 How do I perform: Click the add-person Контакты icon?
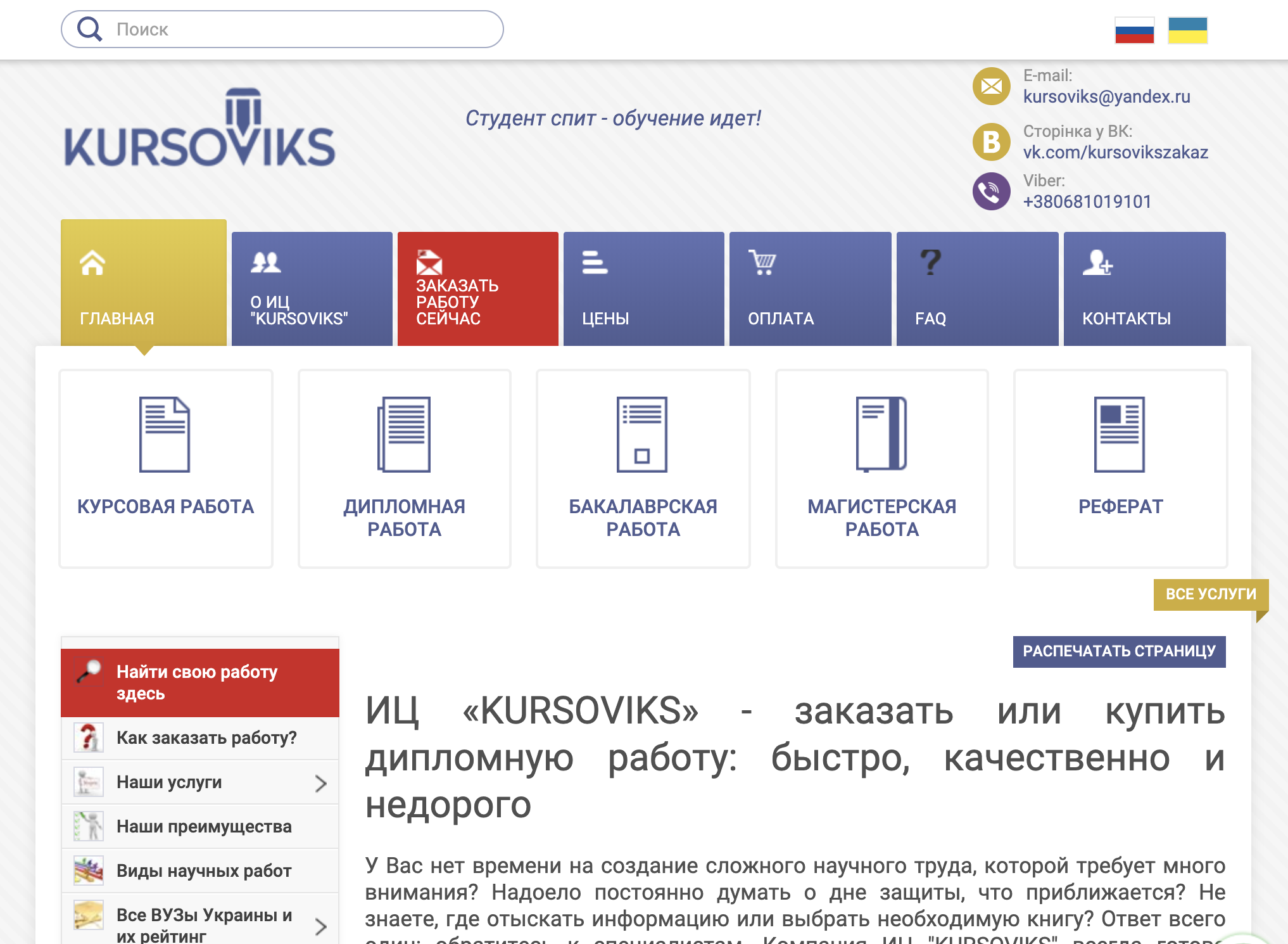pyautogui.click(x=1097, y=262)
